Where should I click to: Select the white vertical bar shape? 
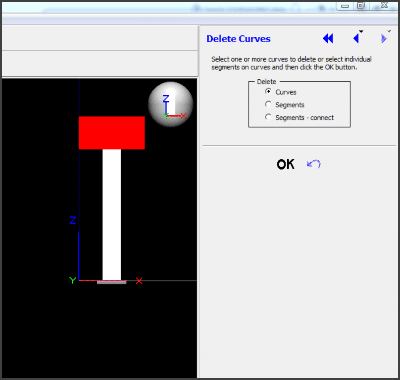pos(112,214)
